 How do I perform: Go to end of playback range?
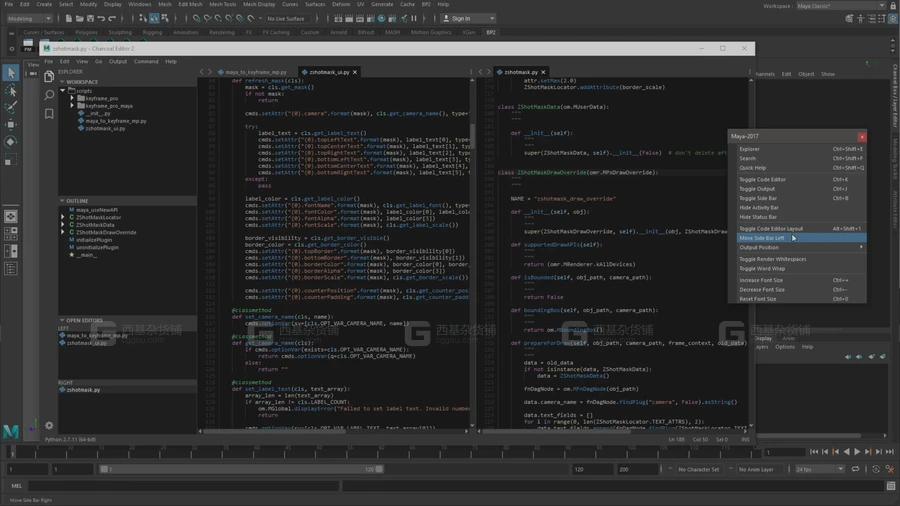pos(890,452)
